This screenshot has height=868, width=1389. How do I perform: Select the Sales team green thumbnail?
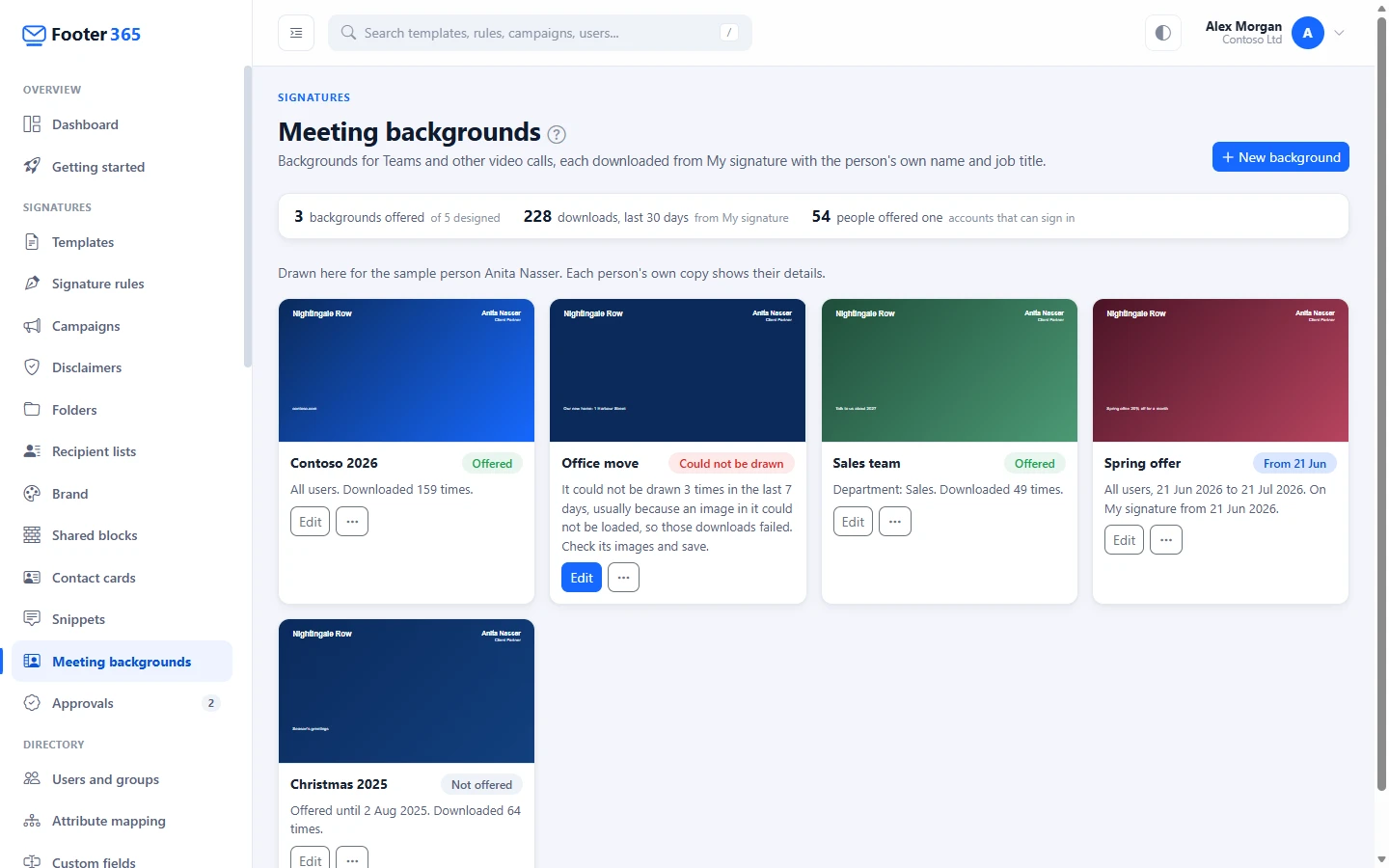click(x=949, y=370)
